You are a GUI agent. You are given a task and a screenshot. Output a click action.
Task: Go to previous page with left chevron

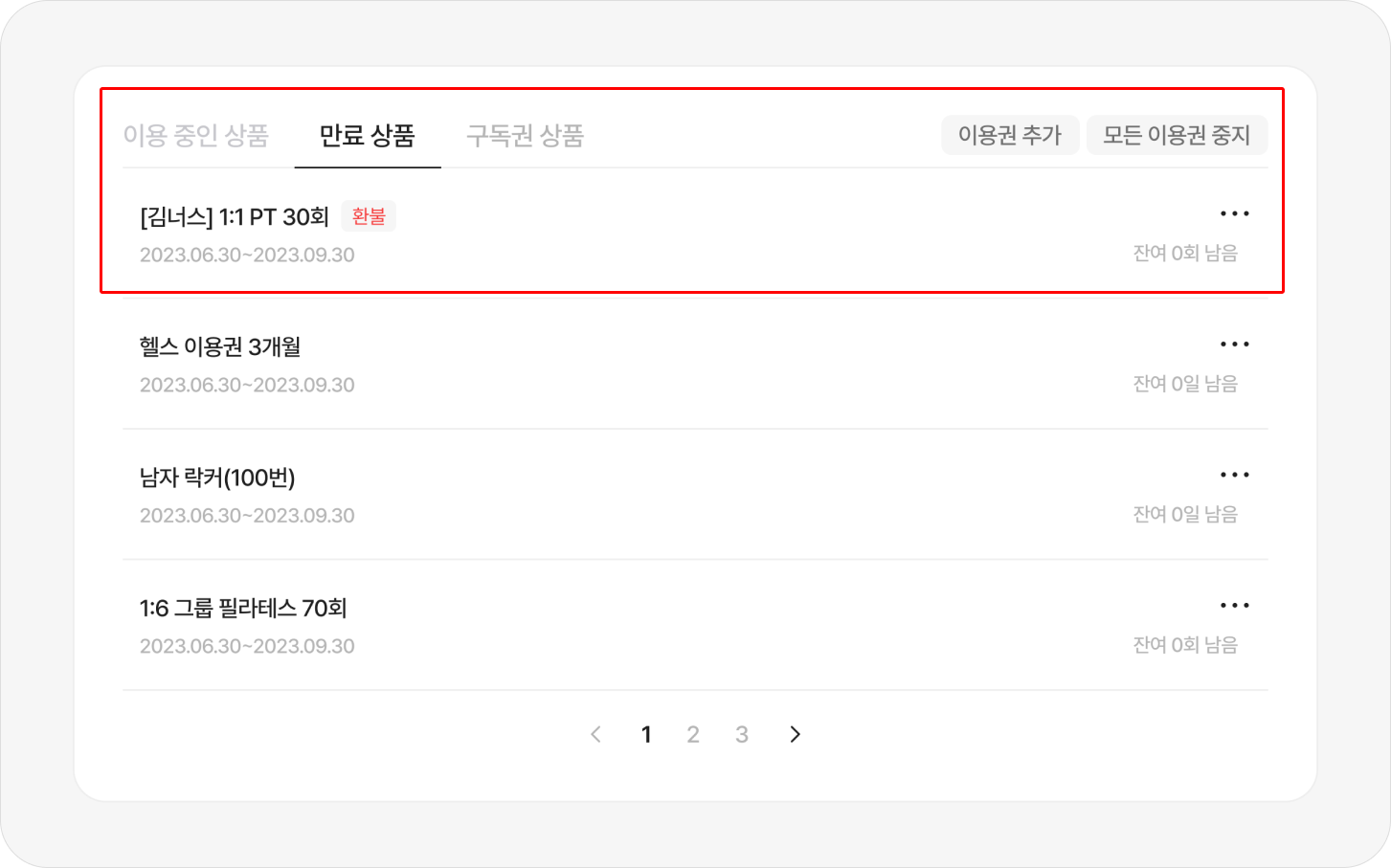595,734
